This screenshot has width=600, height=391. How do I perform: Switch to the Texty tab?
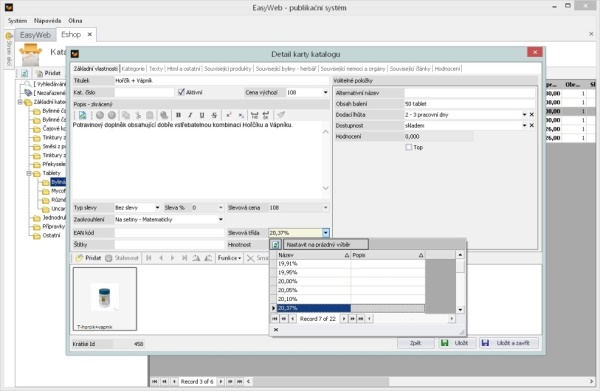(x=156, y=69)
